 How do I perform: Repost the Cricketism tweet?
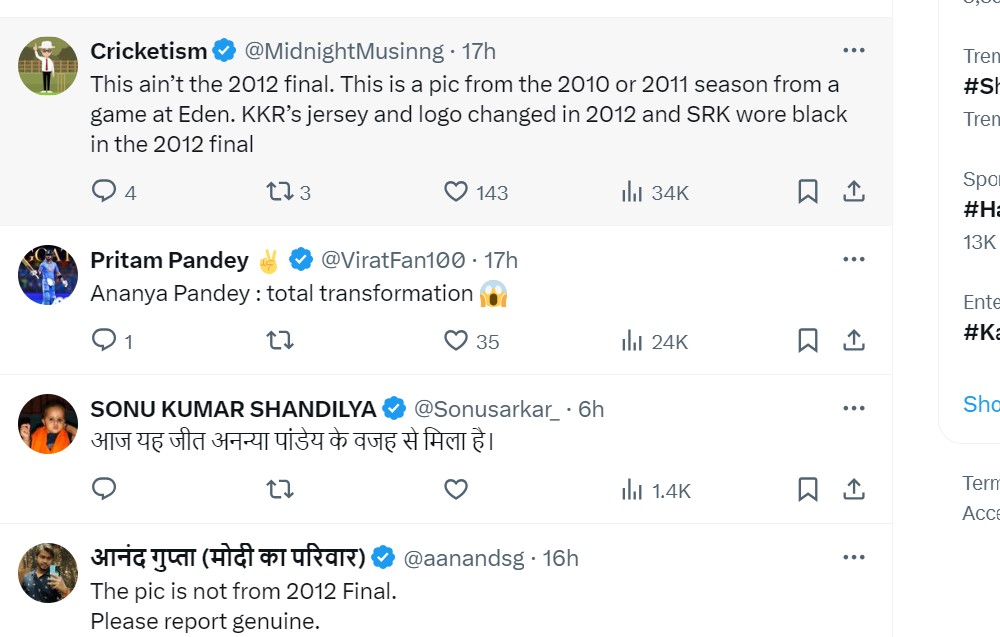pos(280,191)
